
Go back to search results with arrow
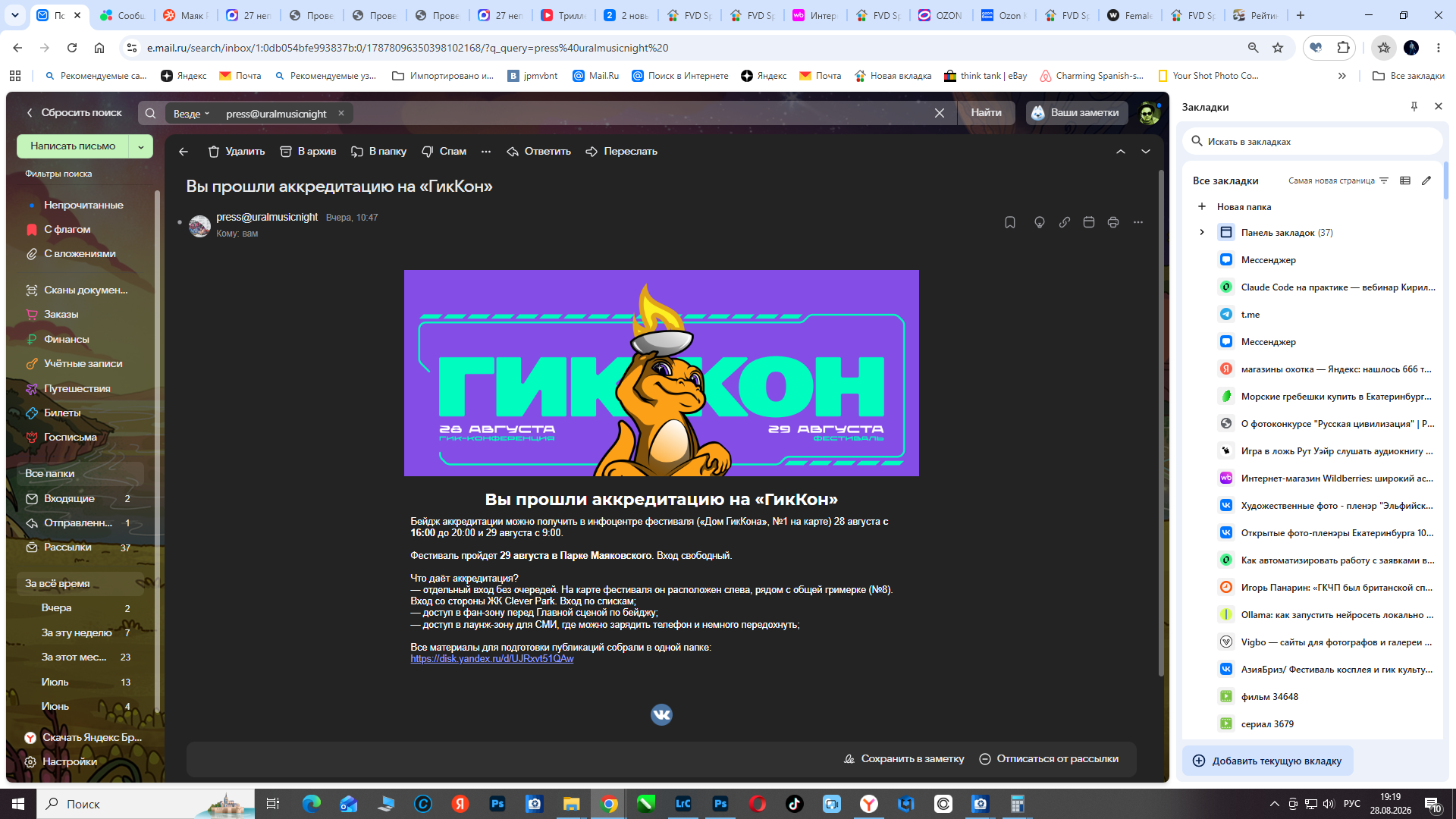pos(184,152)
